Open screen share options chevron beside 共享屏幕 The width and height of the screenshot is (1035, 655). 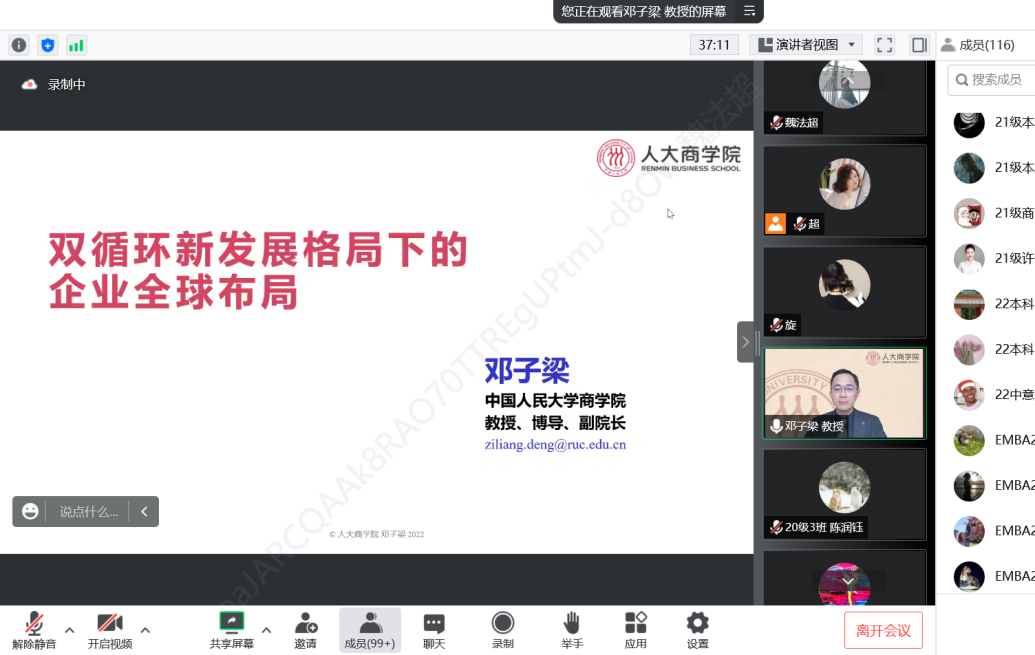coord(265,630)
